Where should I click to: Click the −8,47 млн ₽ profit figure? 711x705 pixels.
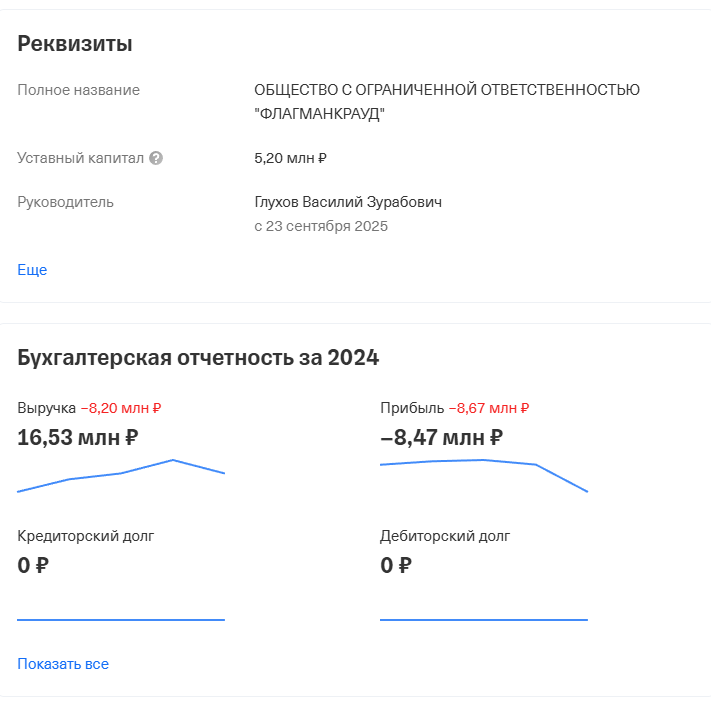pyautogui.click(x=441, y=437)
